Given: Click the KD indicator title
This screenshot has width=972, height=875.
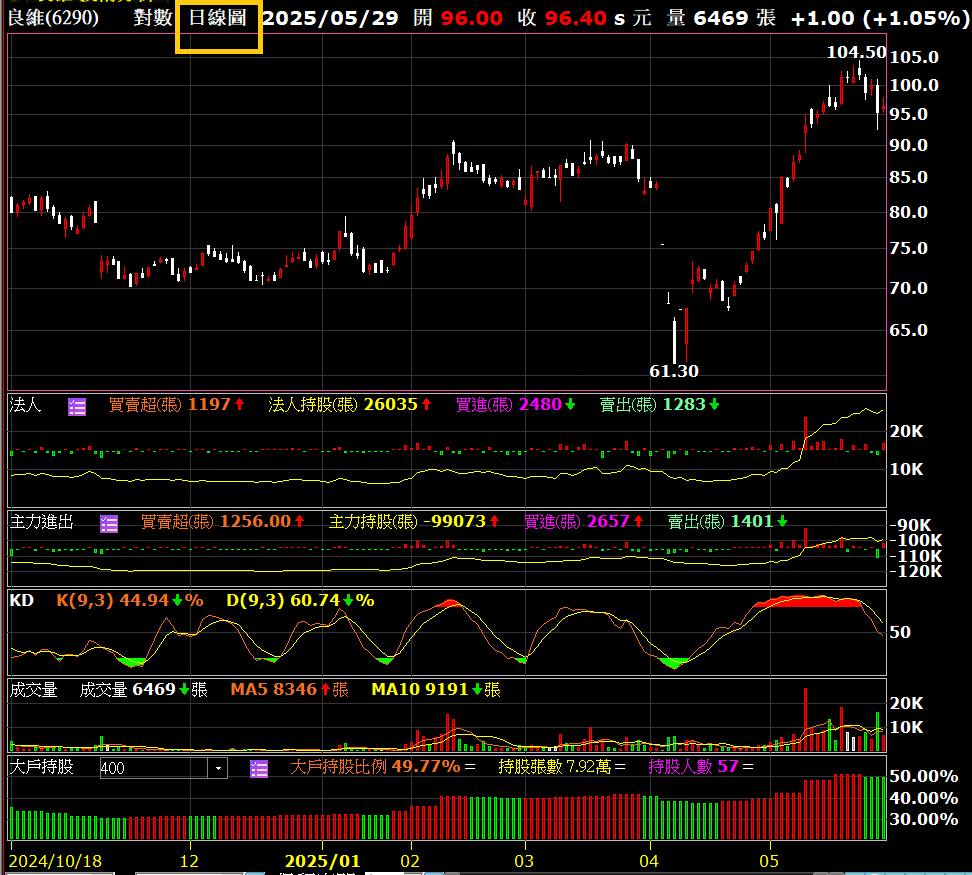Looking at the screenshot, I should click(22, 600).
